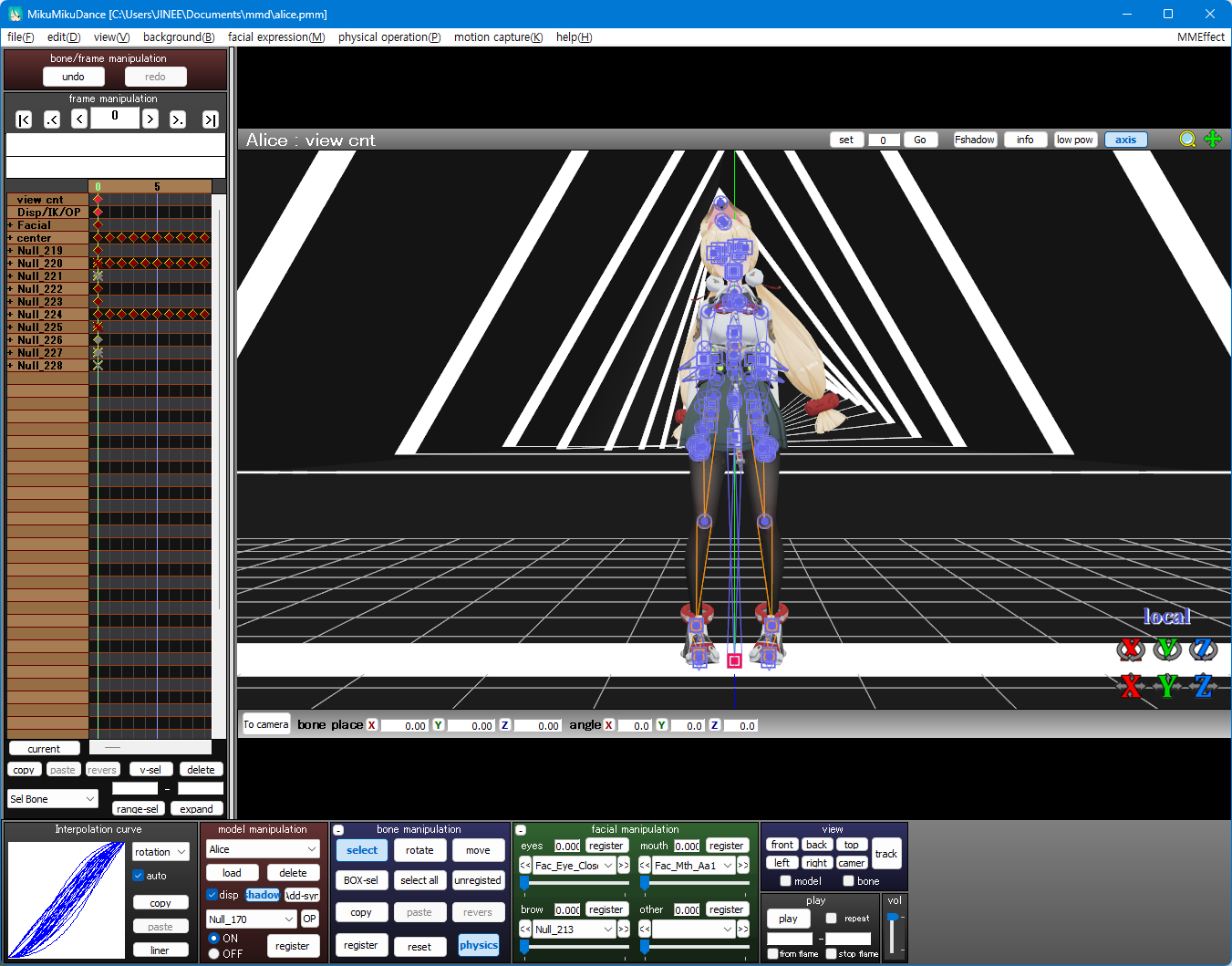Click the select all bones button
Image resolution: width=1232 pixels, height=966 pixels.
coord(419,880)
